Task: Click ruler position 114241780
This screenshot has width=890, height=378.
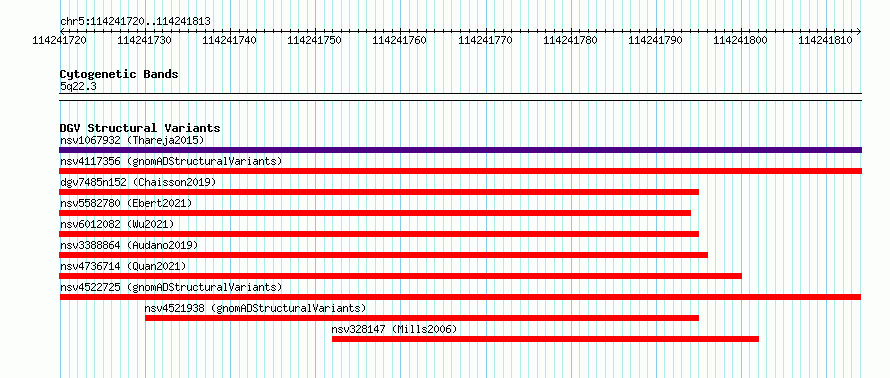Action: pos(570,40)
